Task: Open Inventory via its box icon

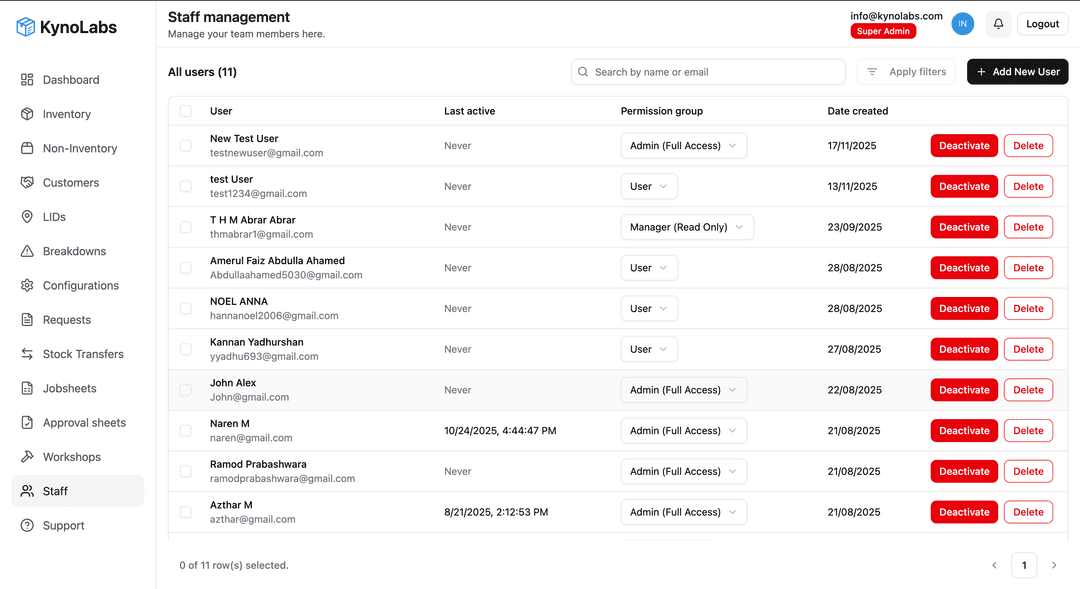Action: coord(27,114)
